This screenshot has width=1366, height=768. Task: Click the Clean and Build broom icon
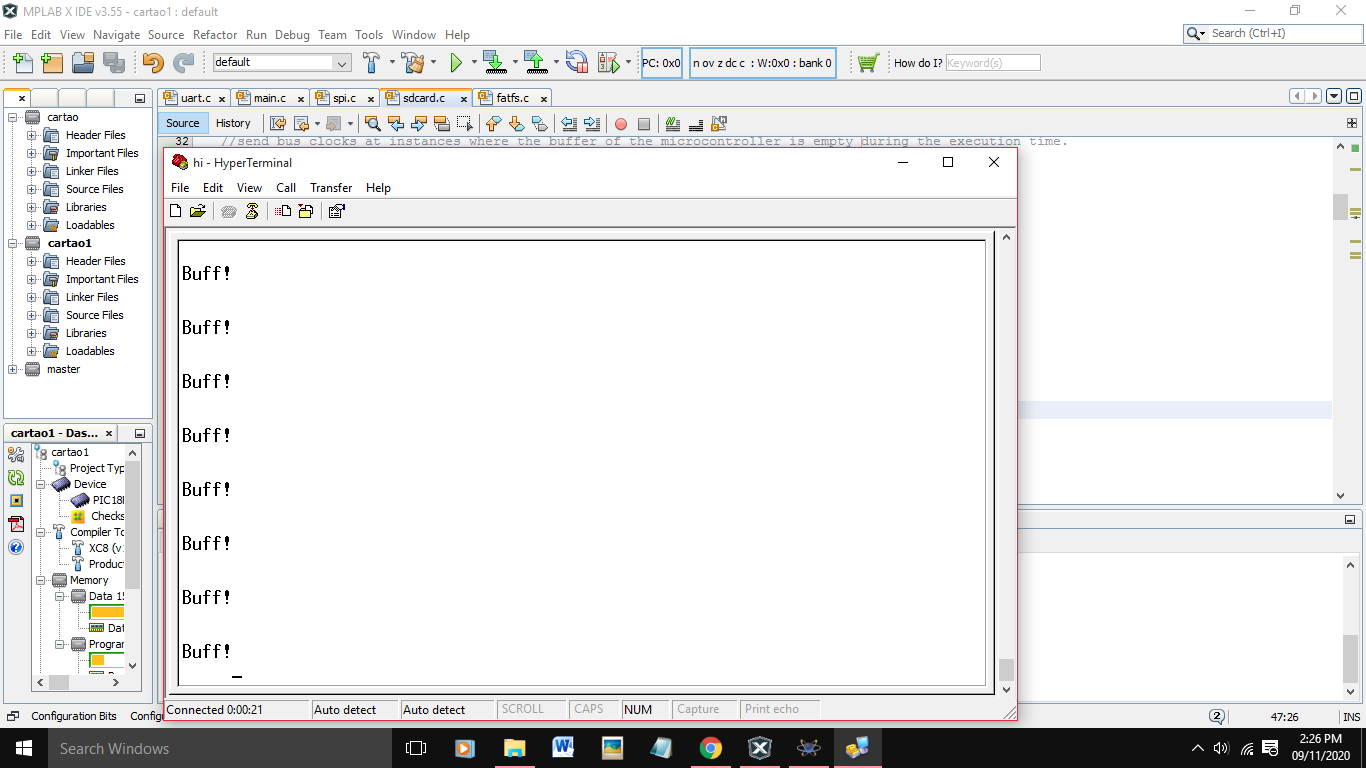pos(414,62)
